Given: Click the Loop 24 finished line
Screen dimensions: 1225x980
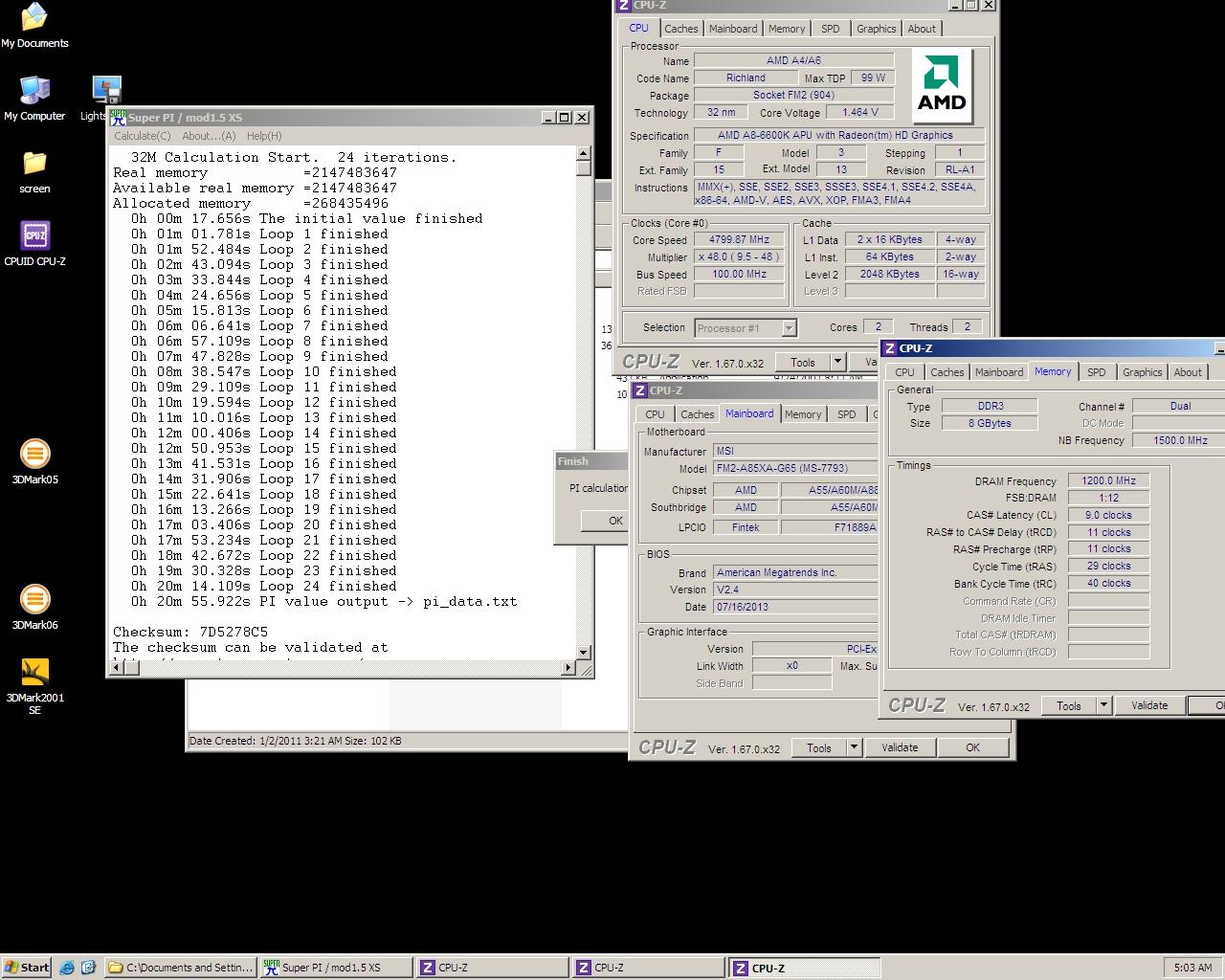Looking at the screenshot, I should (x=264, y=586).
